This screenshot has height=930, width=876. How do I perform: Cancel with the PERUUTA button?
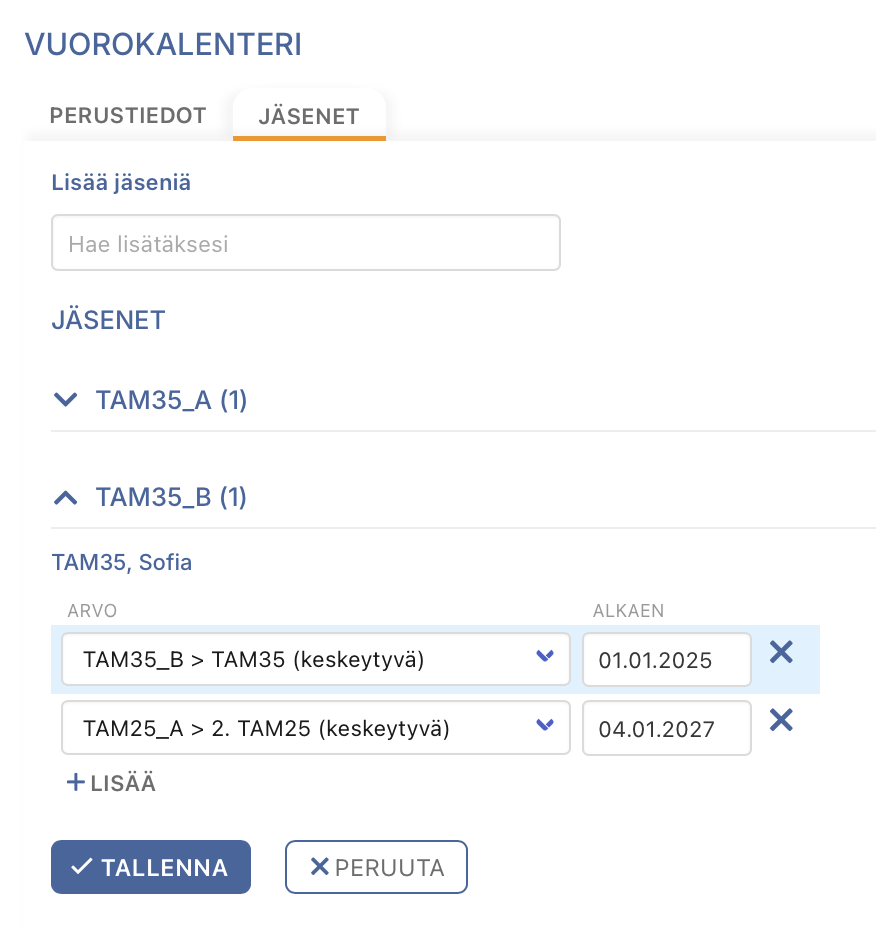(376, 867)
